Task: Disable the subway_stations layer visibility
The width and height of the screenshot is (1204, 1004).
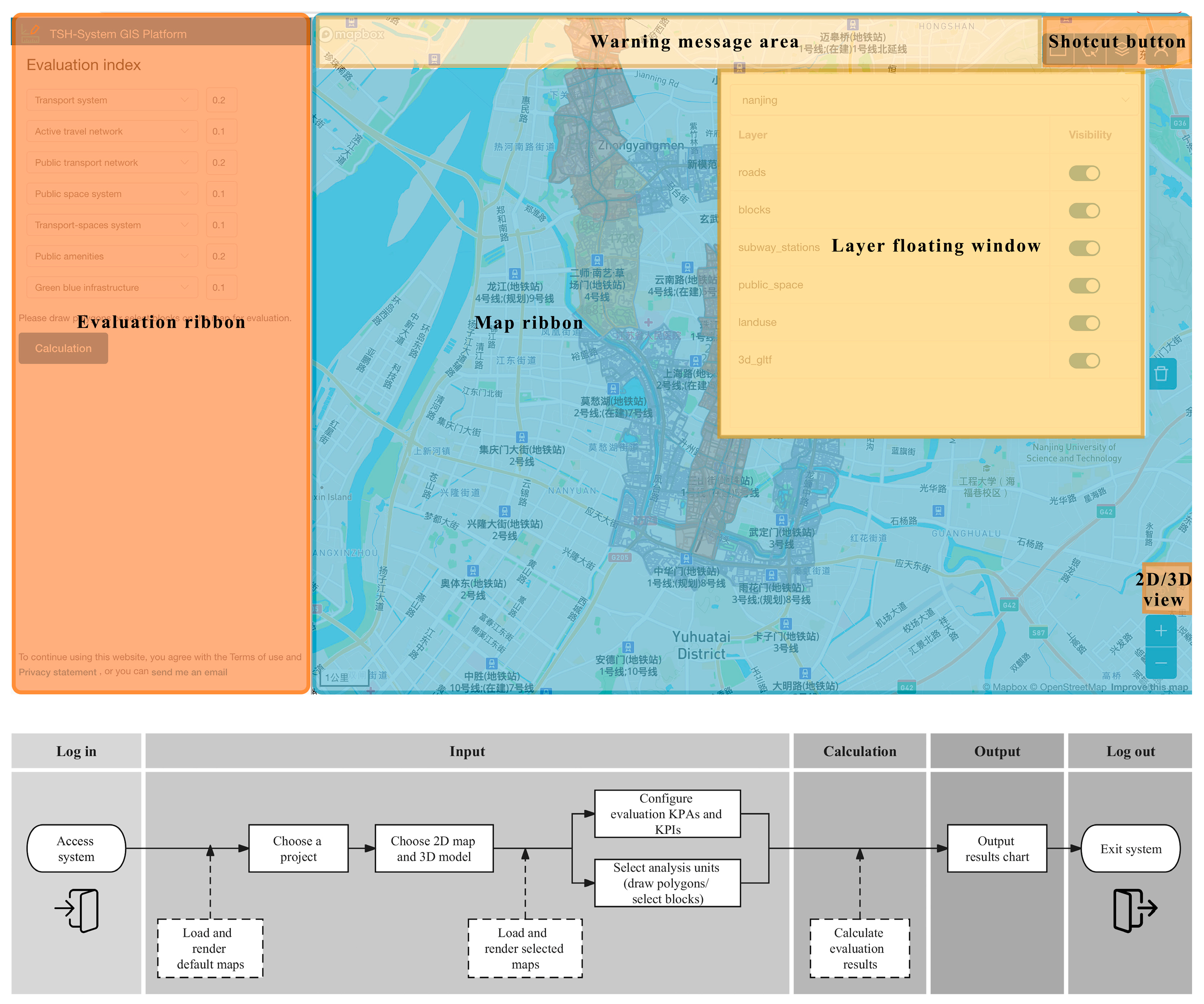Action: (1084, 248)
